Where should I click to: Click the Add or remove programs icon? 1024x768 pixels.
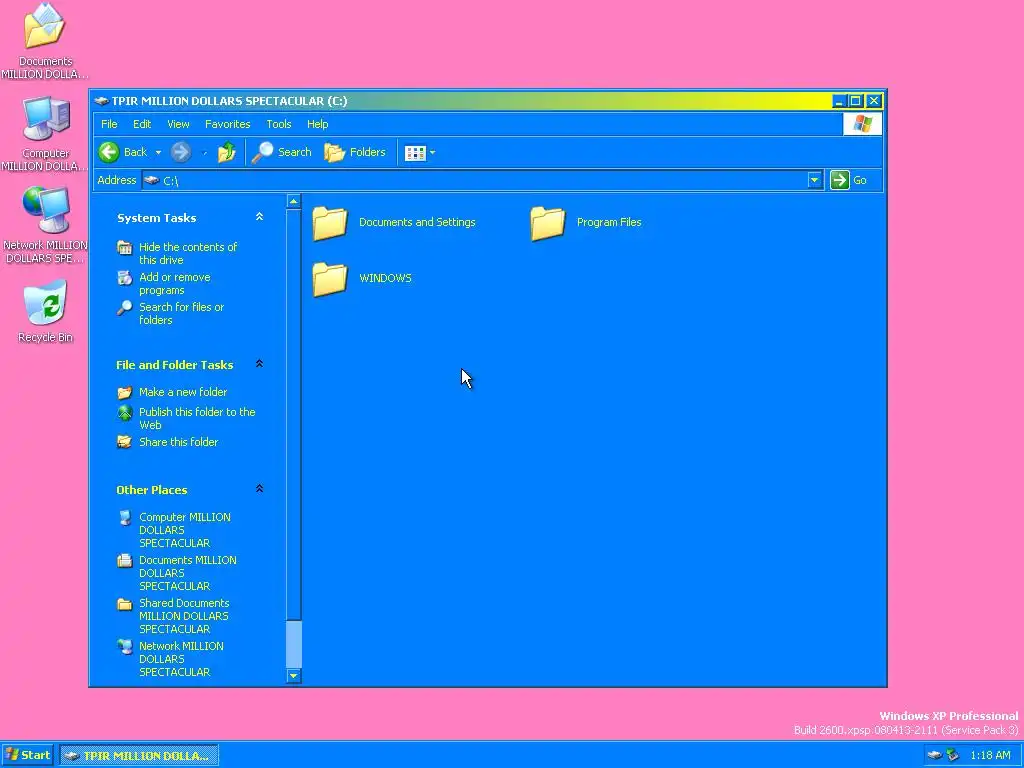(125, 278)
